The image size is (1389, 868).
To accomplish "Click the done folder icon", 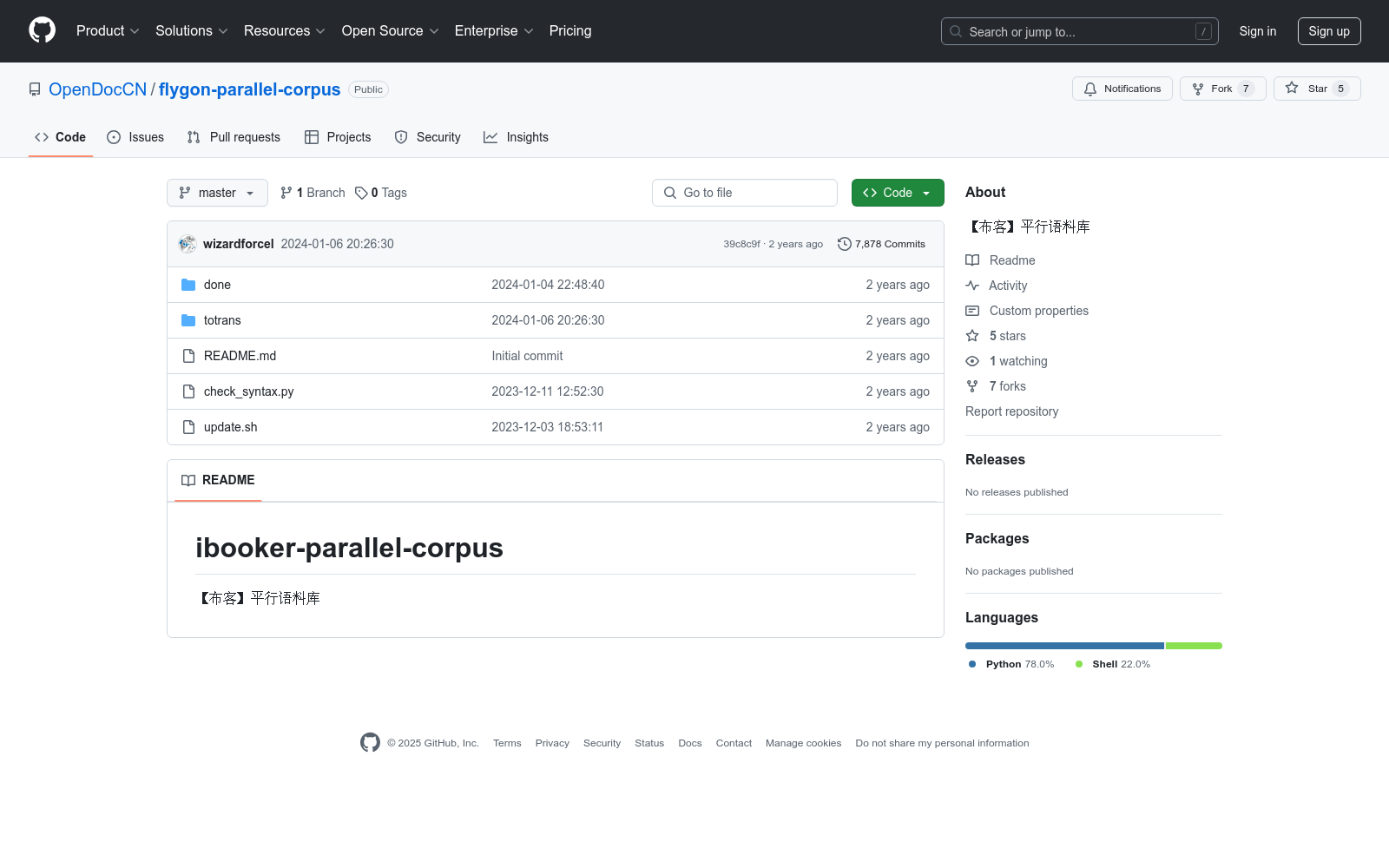I will click(188, 285).
